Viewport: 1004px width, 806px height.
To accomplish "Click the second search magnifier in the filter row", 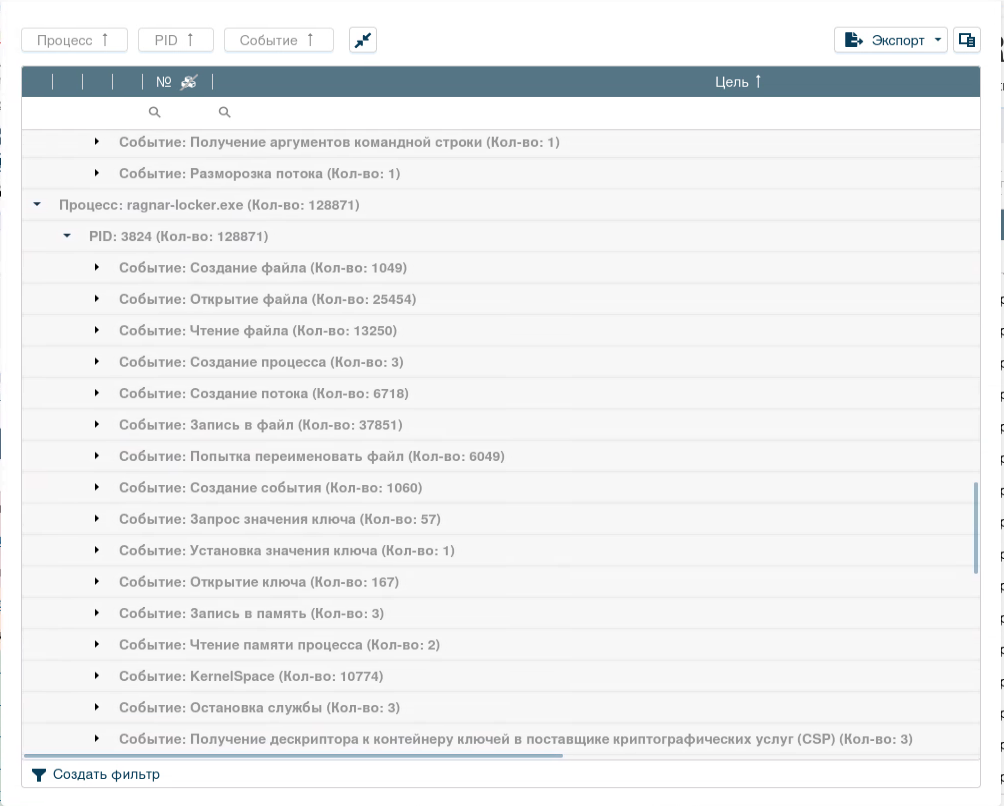I will click(225, 113).
